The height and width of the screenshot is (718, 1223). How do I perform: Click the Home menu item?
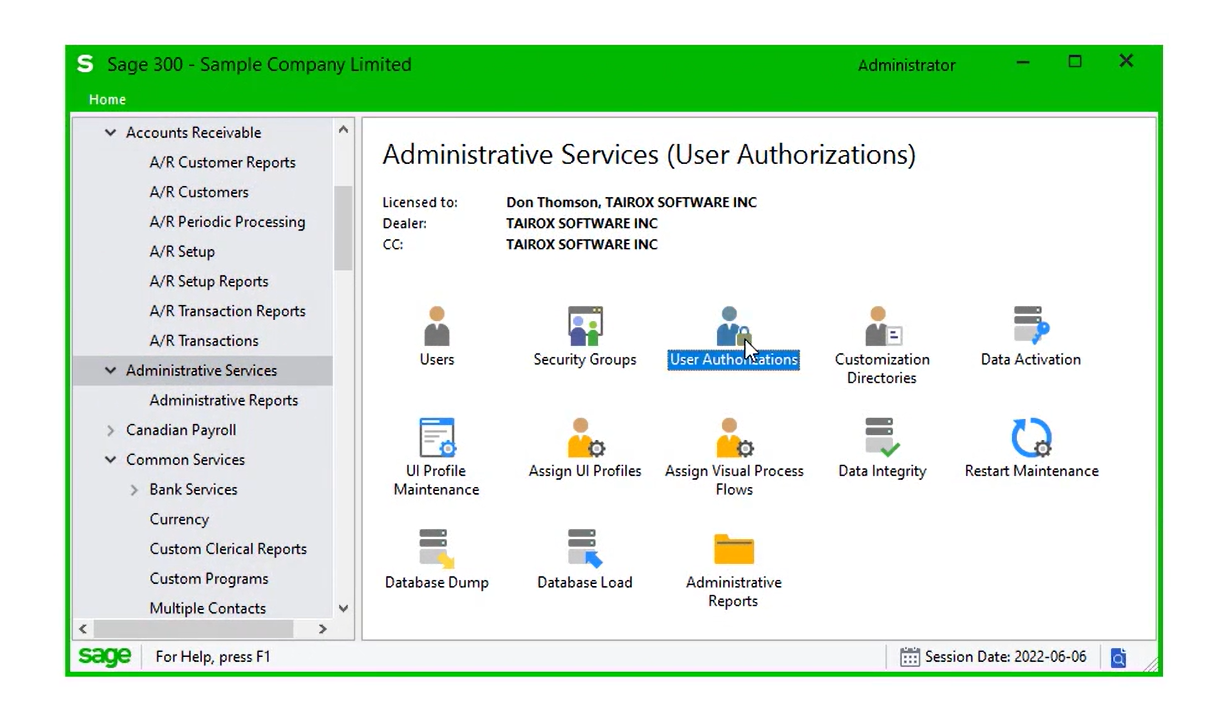(x=107, y=99)
